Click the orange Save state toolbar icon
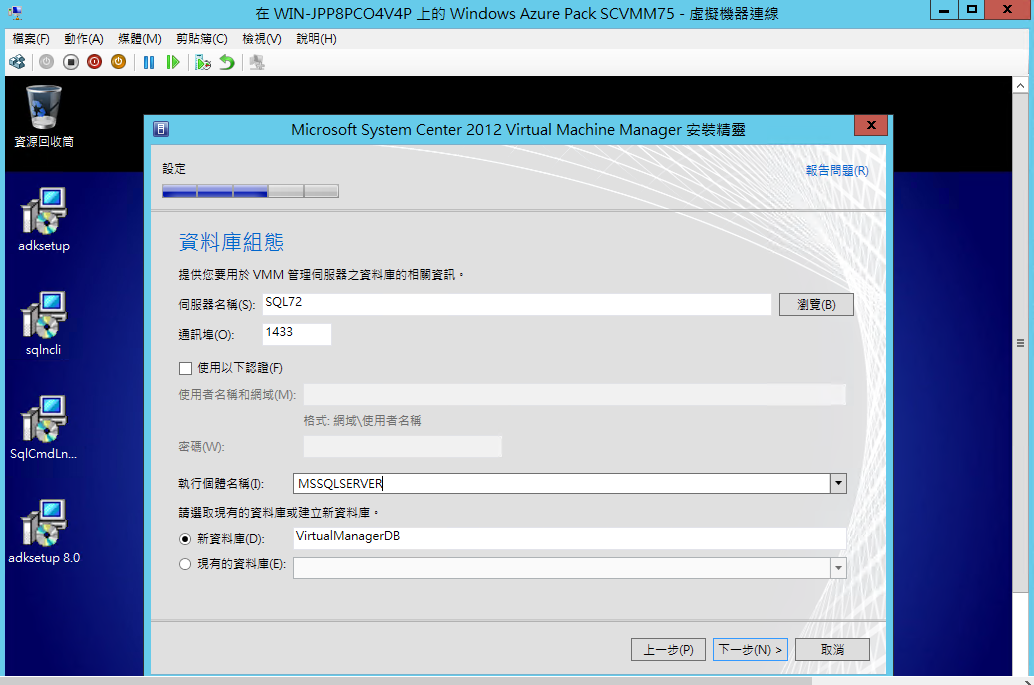1034x685 pixels. click(x=118, y=62)
